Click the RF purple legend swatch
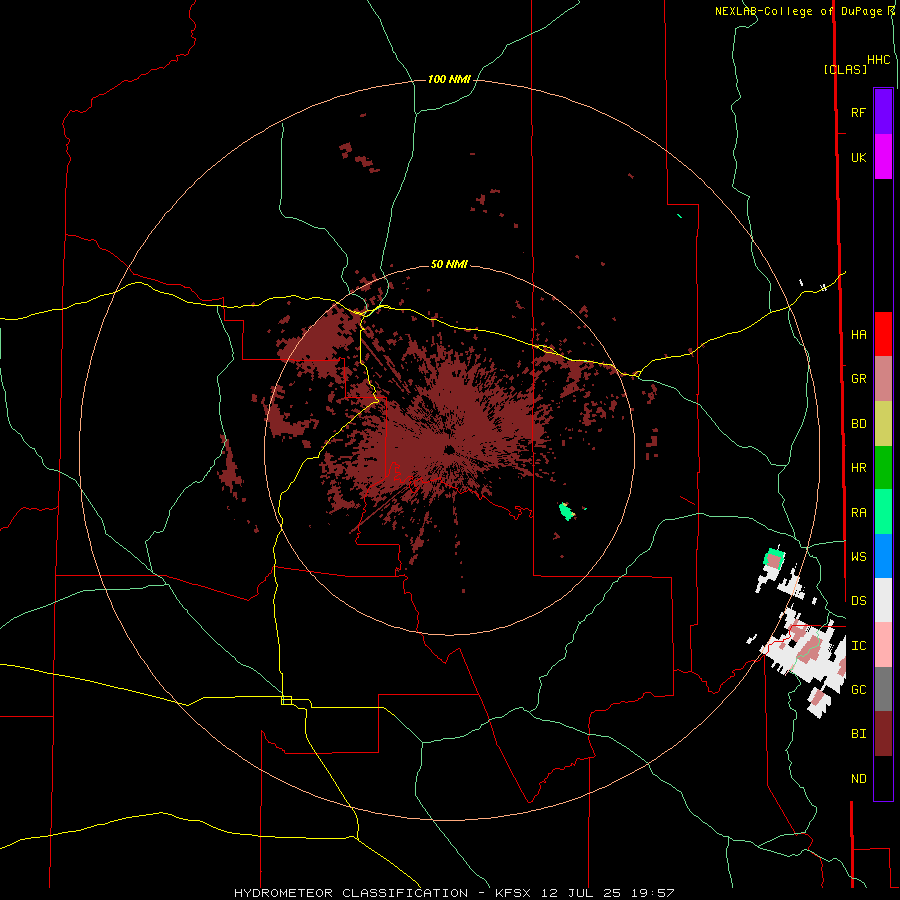The height and width of the screenshot is (900, 900). (x=883, y=112)
